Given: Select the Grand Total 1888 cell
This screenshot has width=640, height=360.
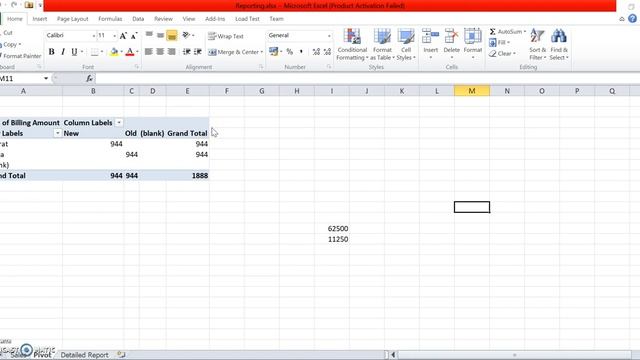Looking at the screenshot, I should [187, 176].
